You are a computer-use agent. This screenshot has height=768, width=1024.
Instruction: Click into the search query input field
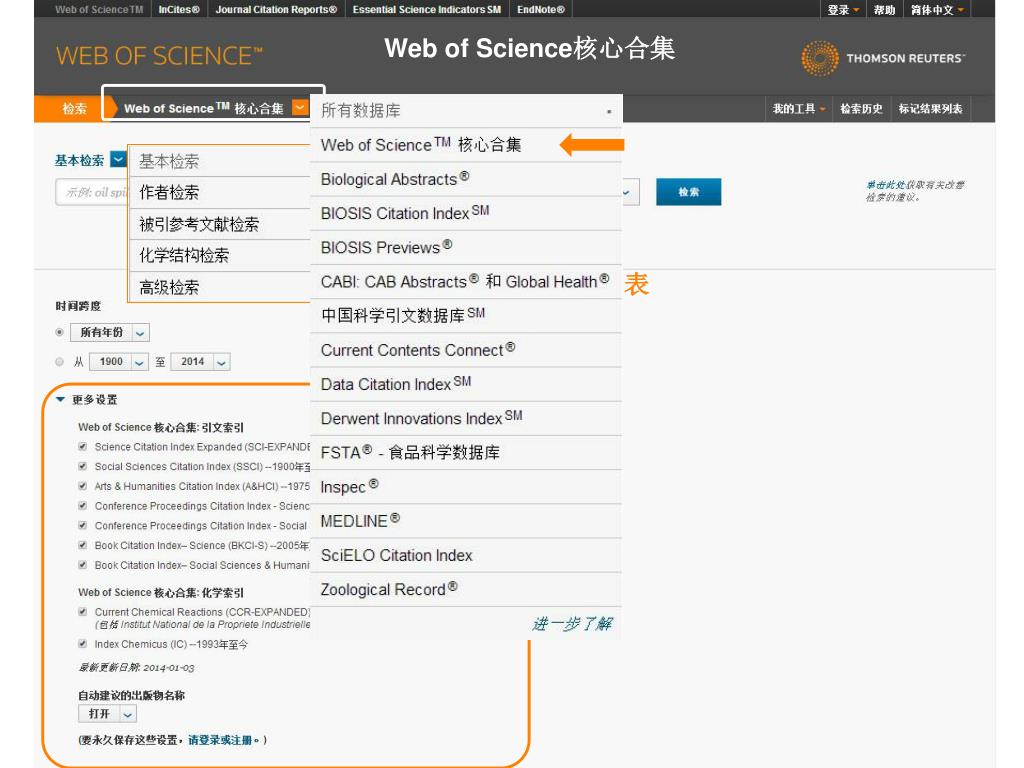pyautogui.click(x=91, y=193)
